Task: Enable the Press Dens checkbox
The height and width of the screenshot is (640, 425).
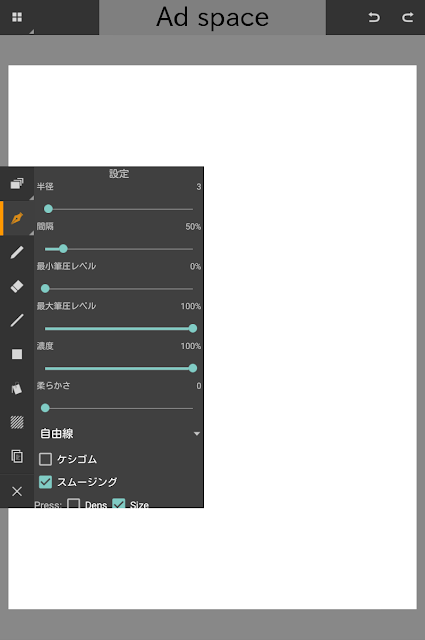Action: click(x=73, y=504)
